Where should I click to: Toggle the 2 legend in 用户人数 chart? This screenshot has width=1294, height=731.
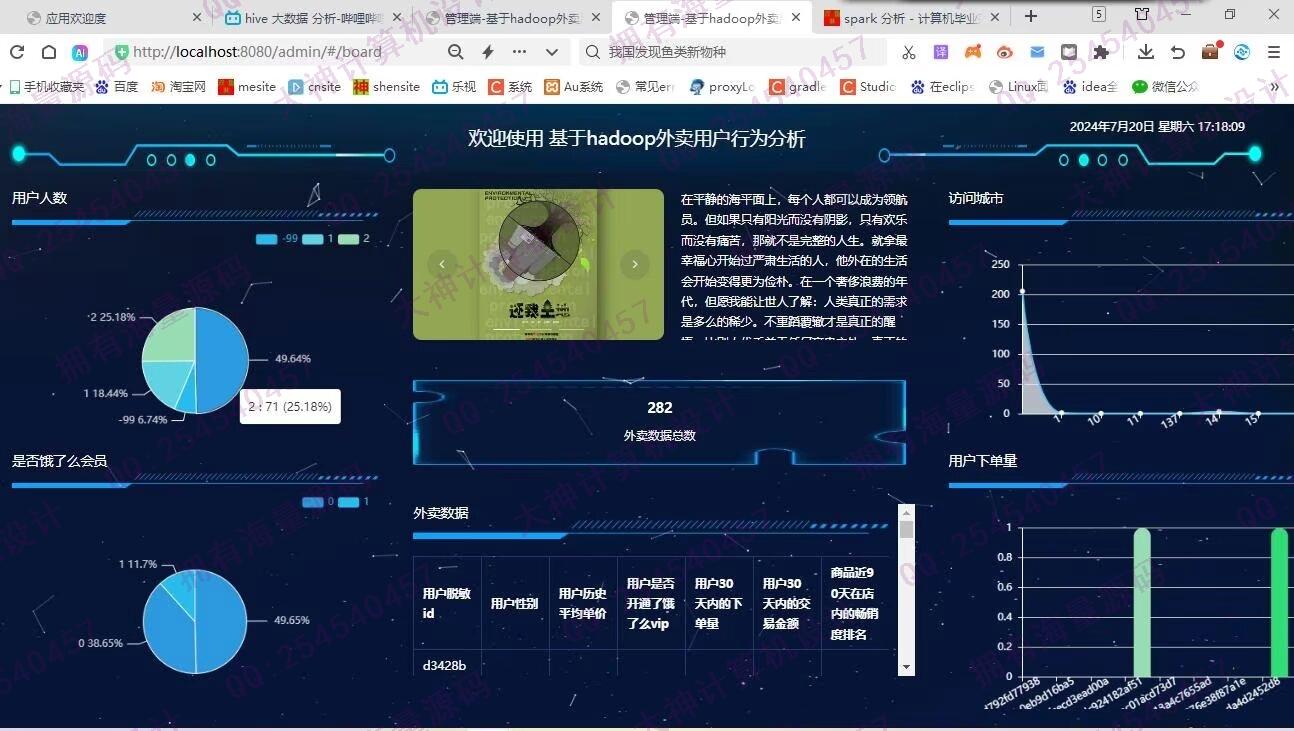(x=354, y=239)
